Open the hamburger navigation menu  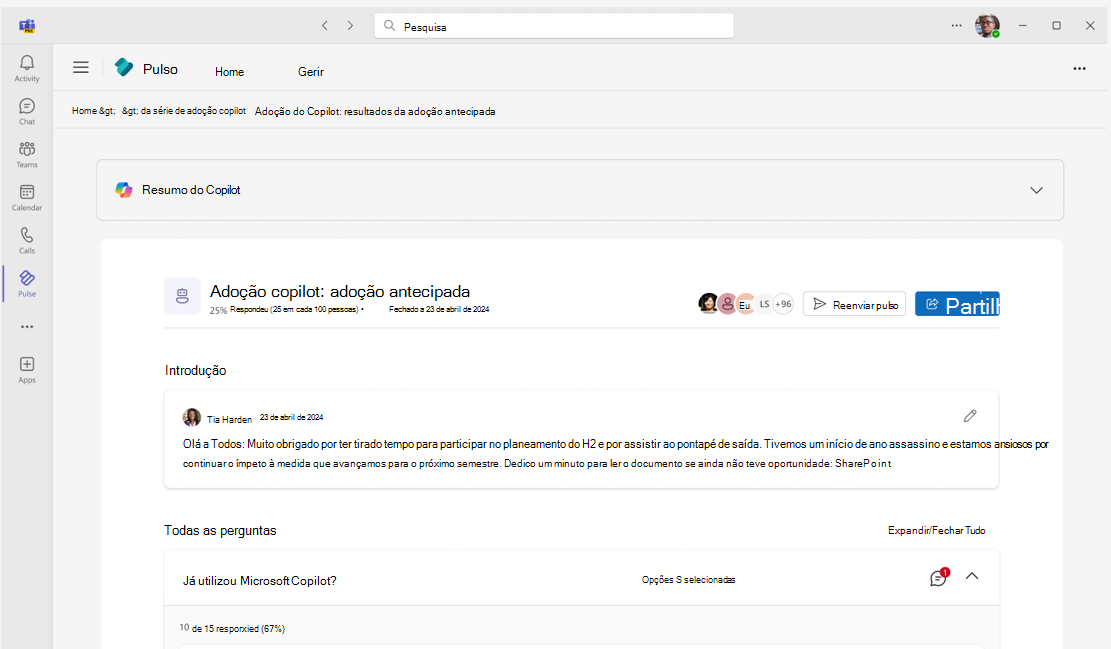coord(81,68)
